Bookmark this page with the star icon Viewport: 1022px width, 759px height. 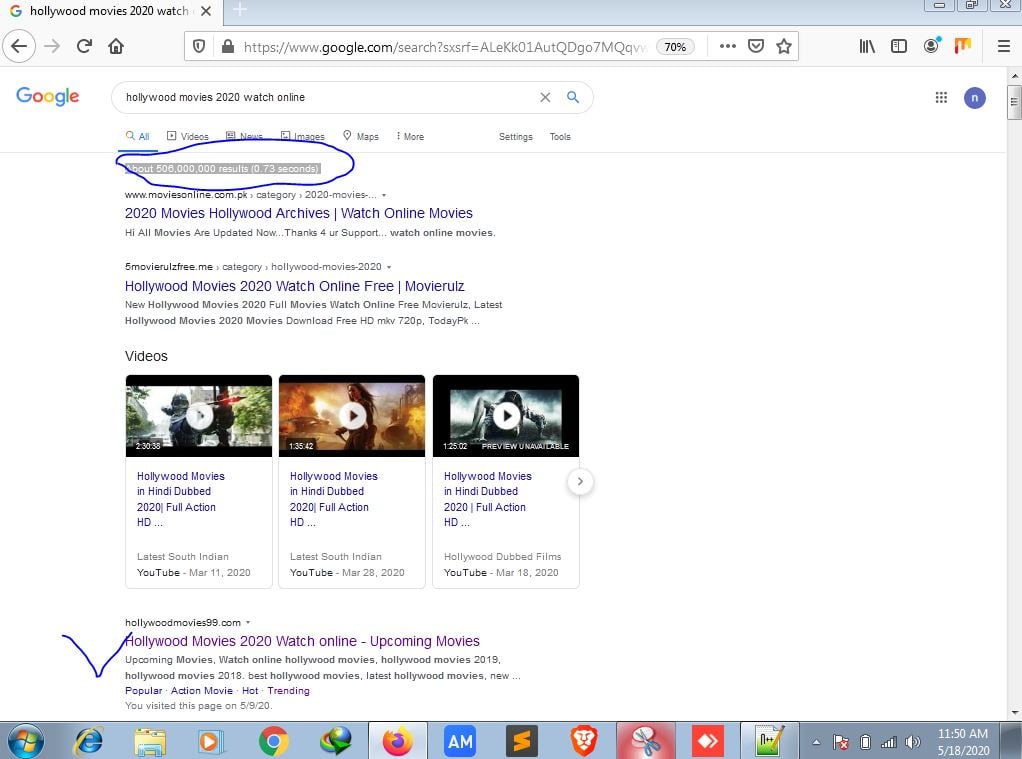(x=785, y=46)
